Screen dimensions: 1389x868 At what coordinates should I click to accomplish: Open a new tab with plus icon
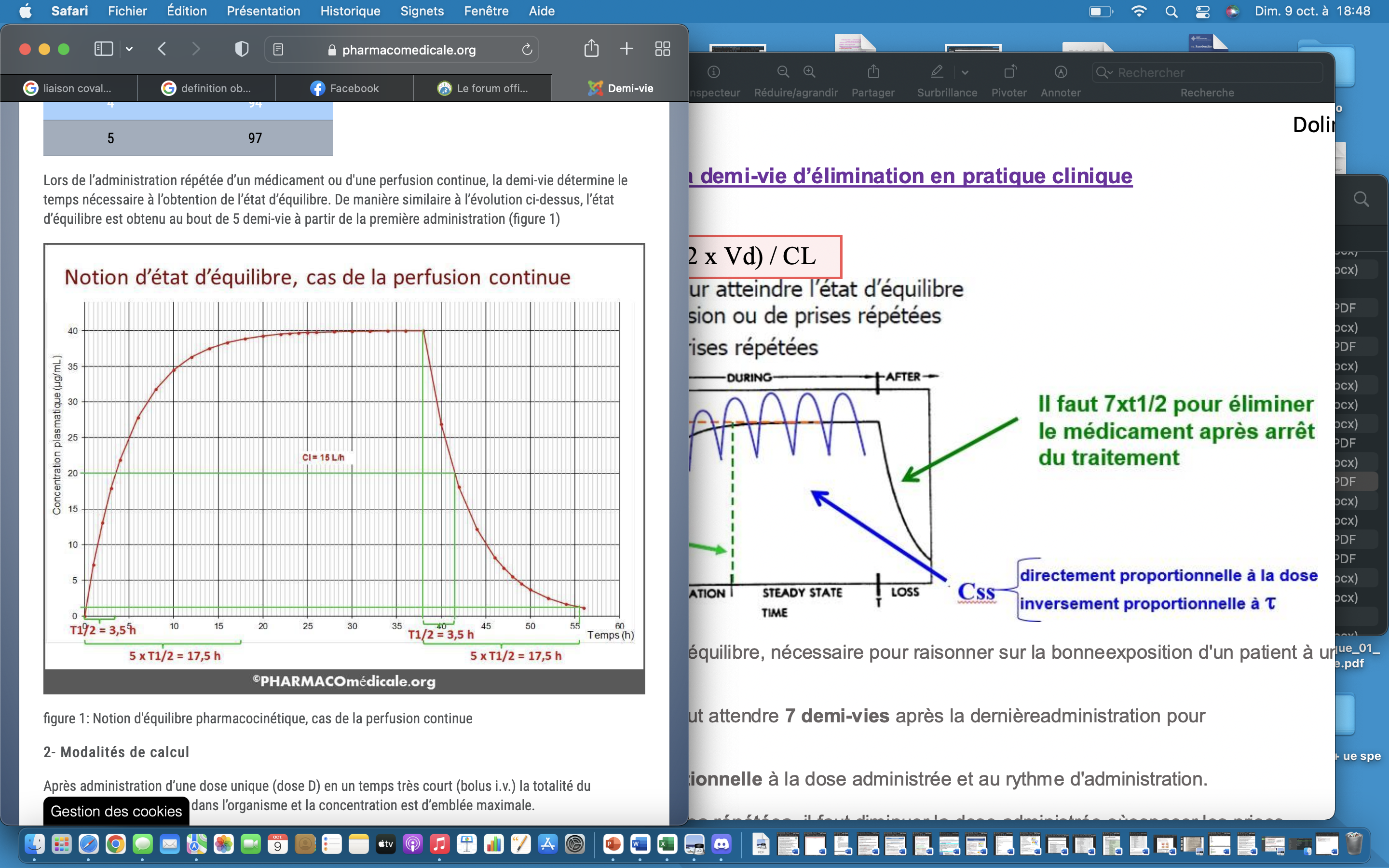pyautogui.click(x=627, y=49)
